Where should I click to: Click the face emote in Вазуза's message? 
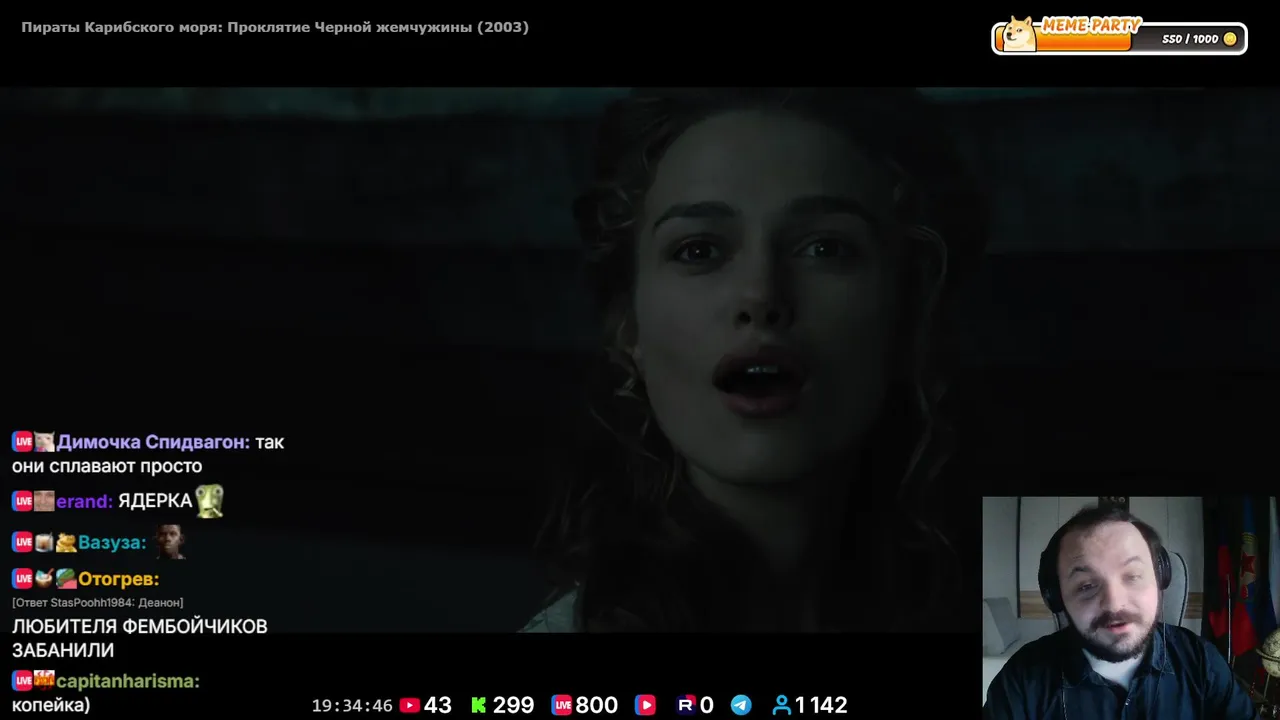[170, 542]
